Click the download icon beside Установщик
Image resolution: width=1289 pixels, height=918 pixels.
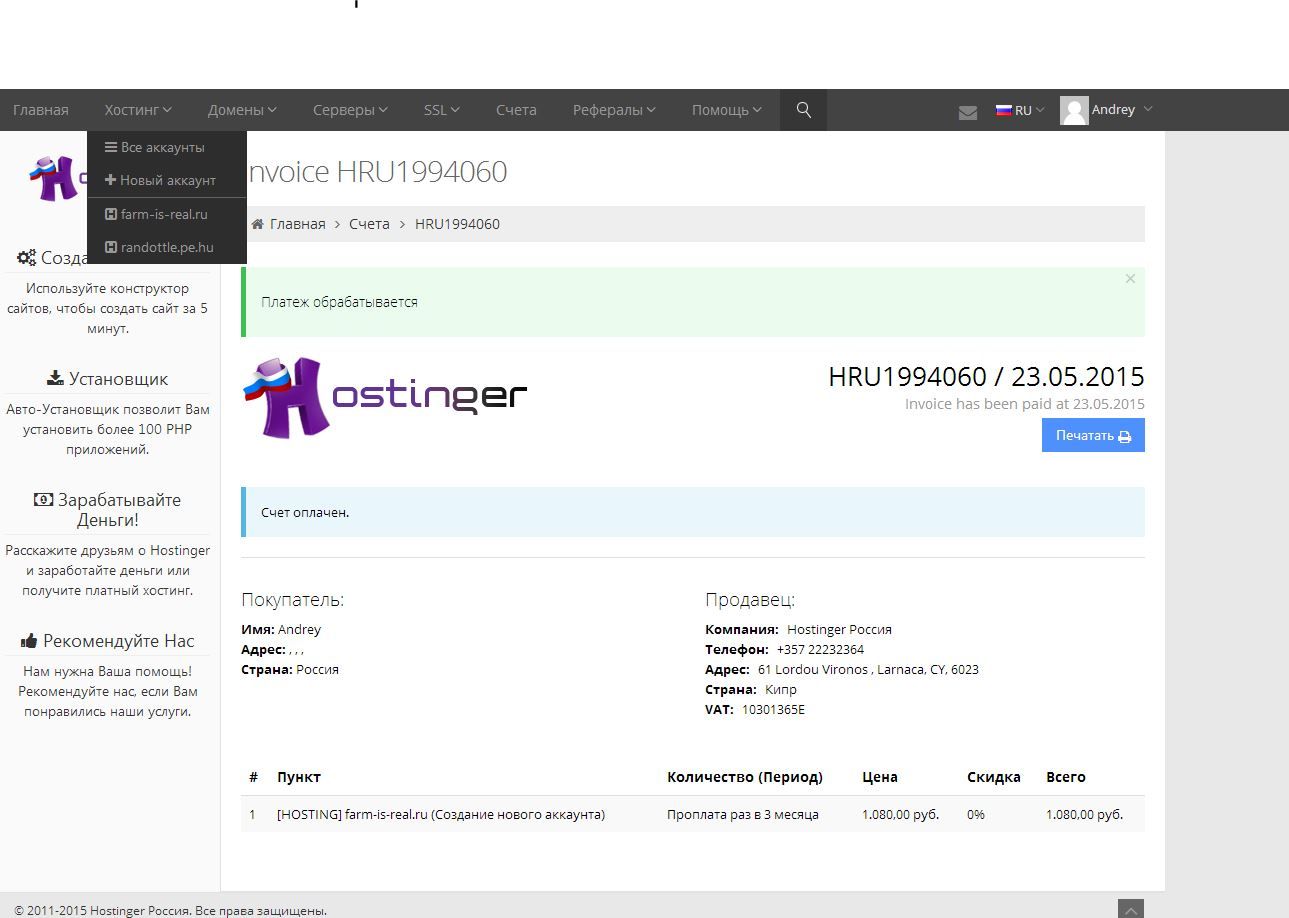55,378
